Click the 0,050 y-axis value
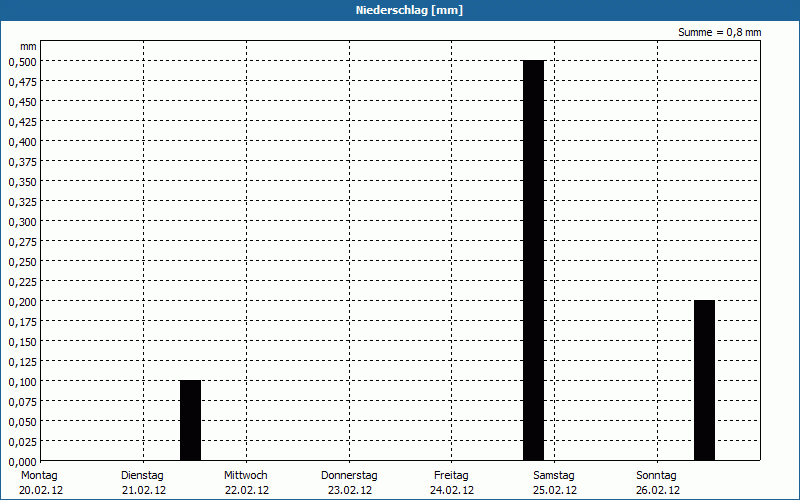Viewport: 800px width, 500px height. [x=22, y=421]
